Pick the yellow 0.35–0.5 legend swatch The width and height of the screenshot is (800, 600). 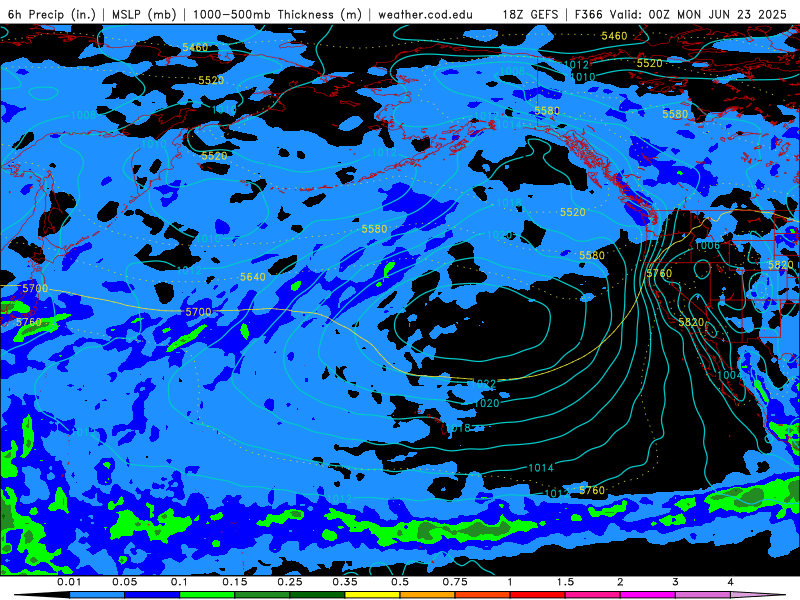[x=372, y=595]
